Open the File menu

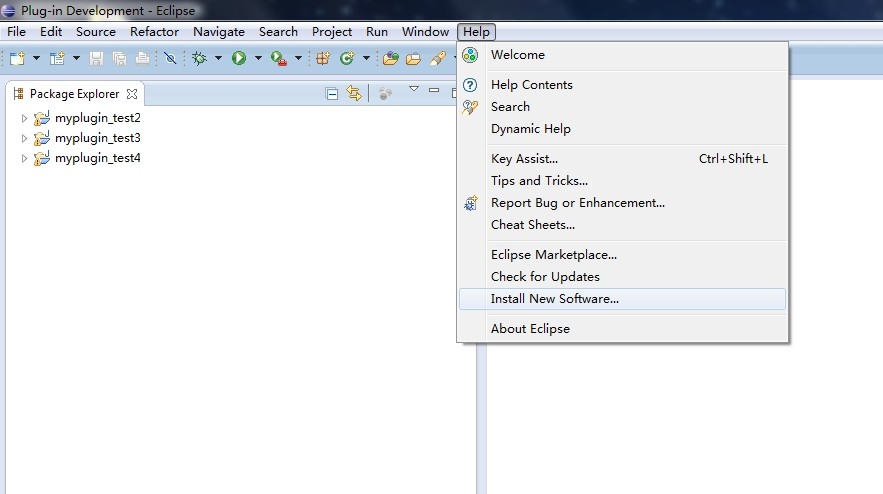tap(16, 32)
